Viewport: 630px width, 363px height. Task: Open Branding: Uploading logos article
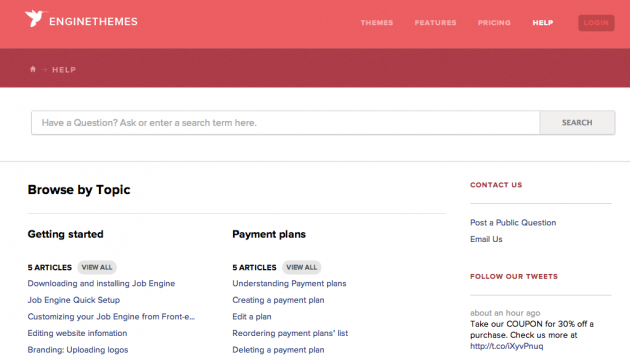click(78, 350)
